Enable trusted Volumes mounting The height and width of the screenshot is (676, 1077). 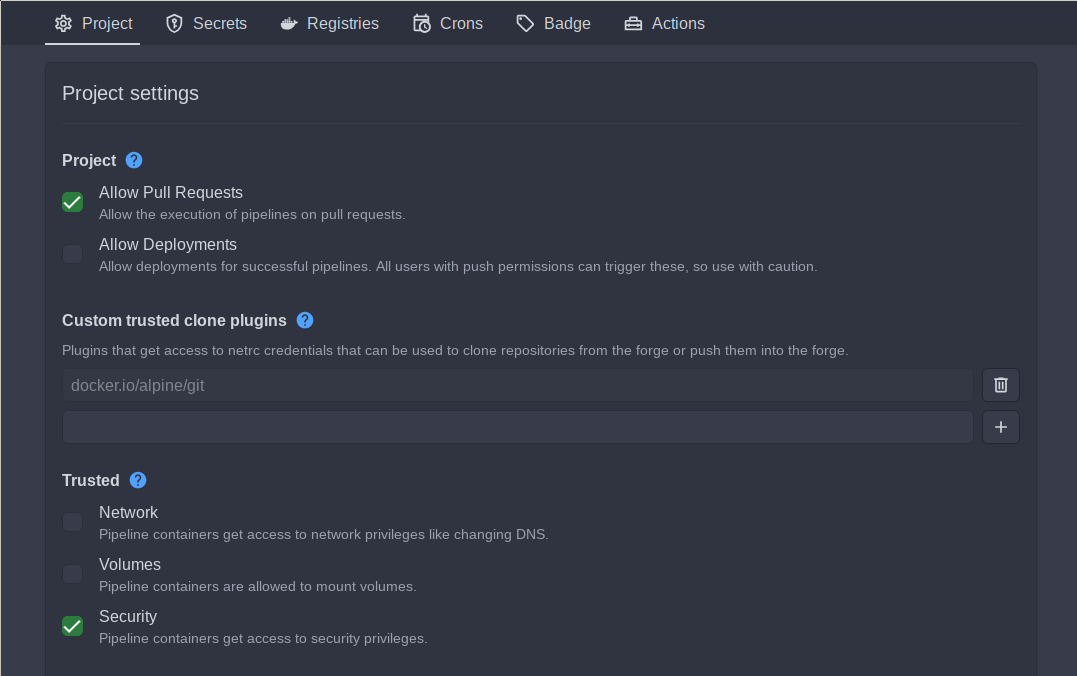point(72,574)
